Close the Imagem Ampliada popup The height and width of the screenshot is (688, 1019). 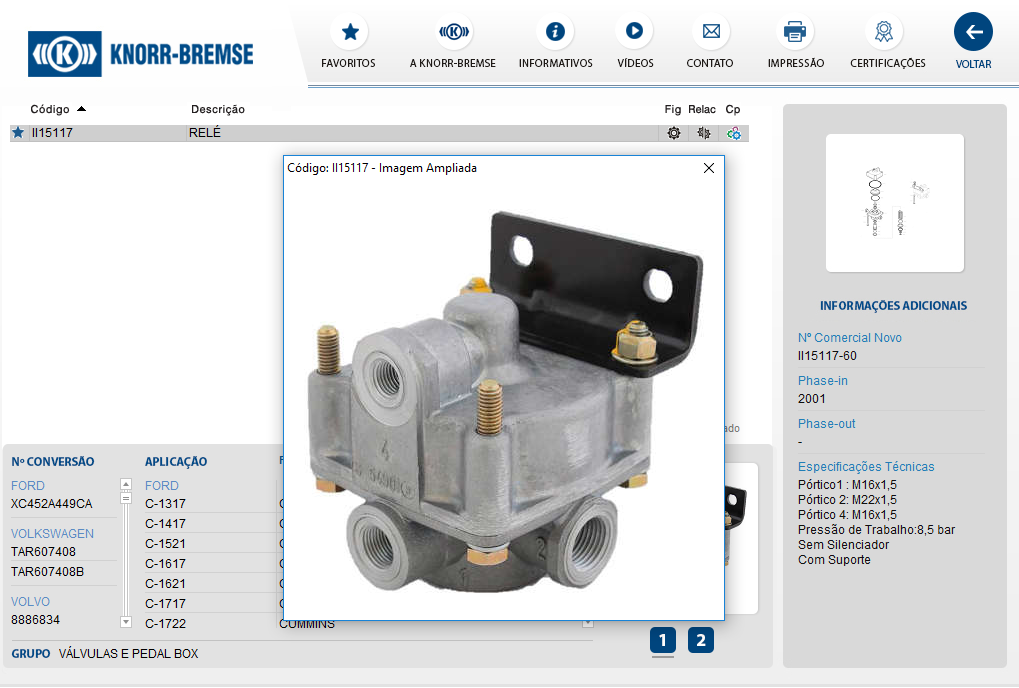coord(709,168)
